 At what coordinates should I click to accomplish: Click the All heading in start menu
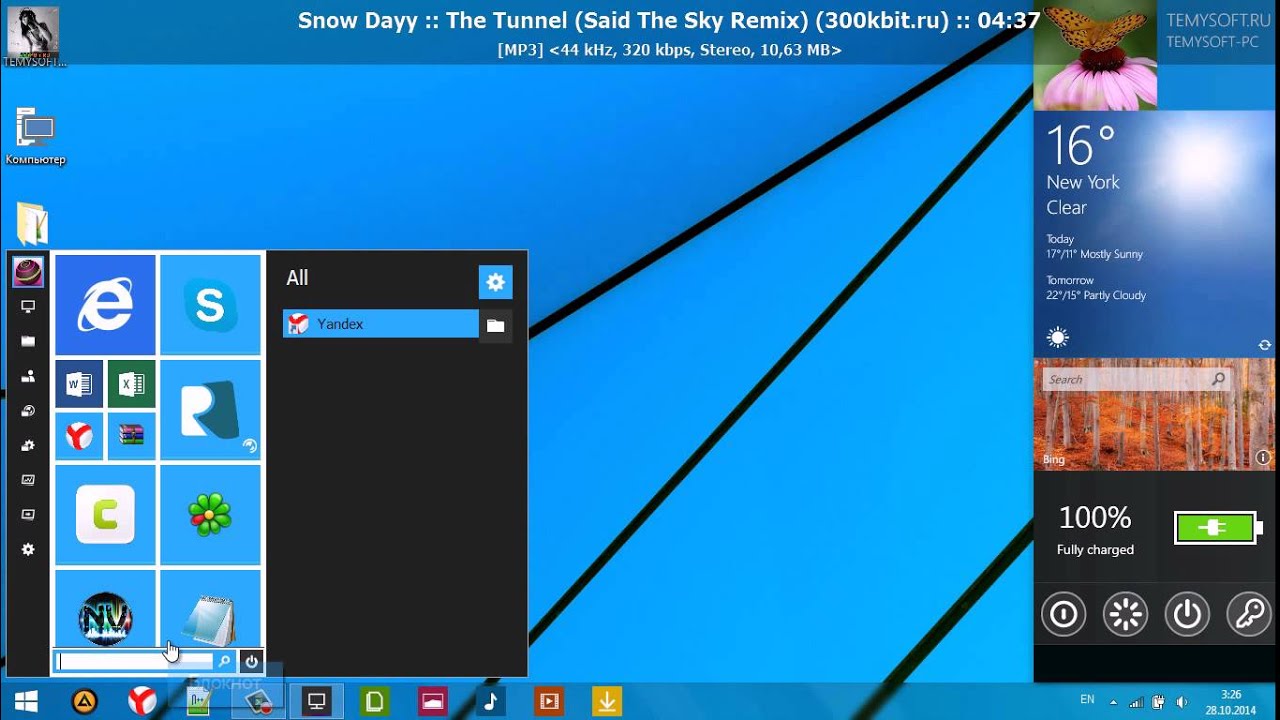297,278
